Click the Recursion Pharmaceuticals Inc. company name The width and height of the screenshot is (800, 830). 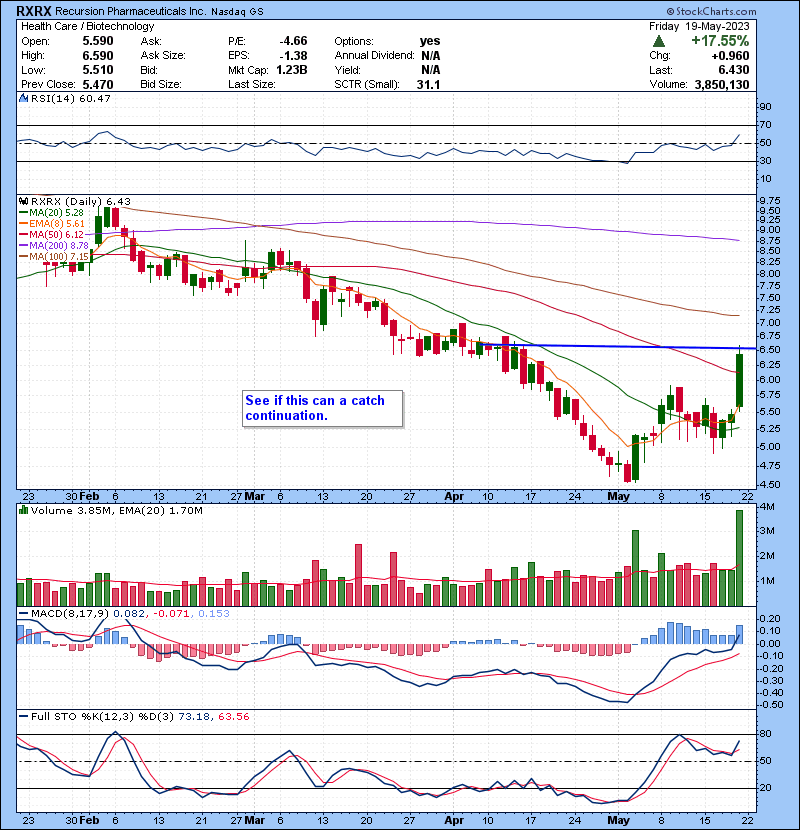130,11
